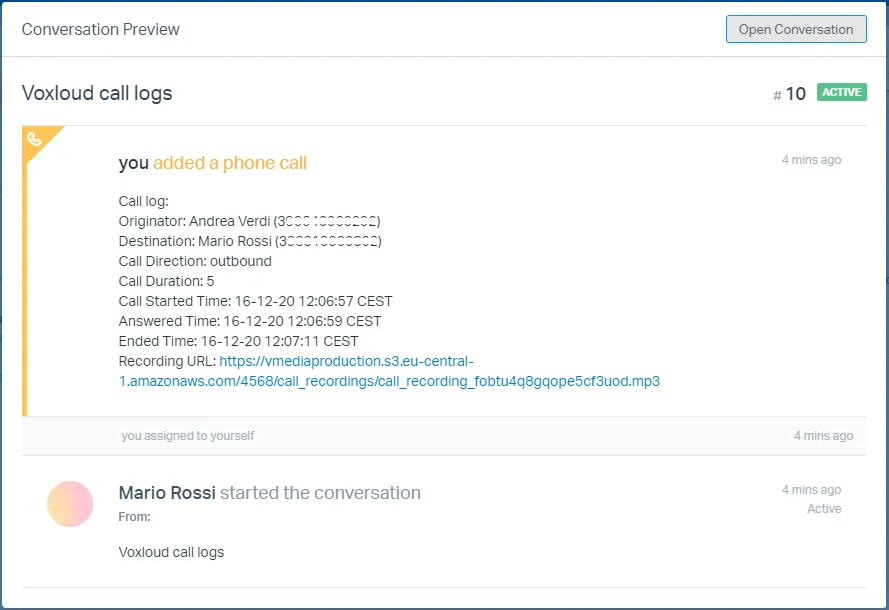
Task: Click the Conversation Preview header title
Action: 100,29
